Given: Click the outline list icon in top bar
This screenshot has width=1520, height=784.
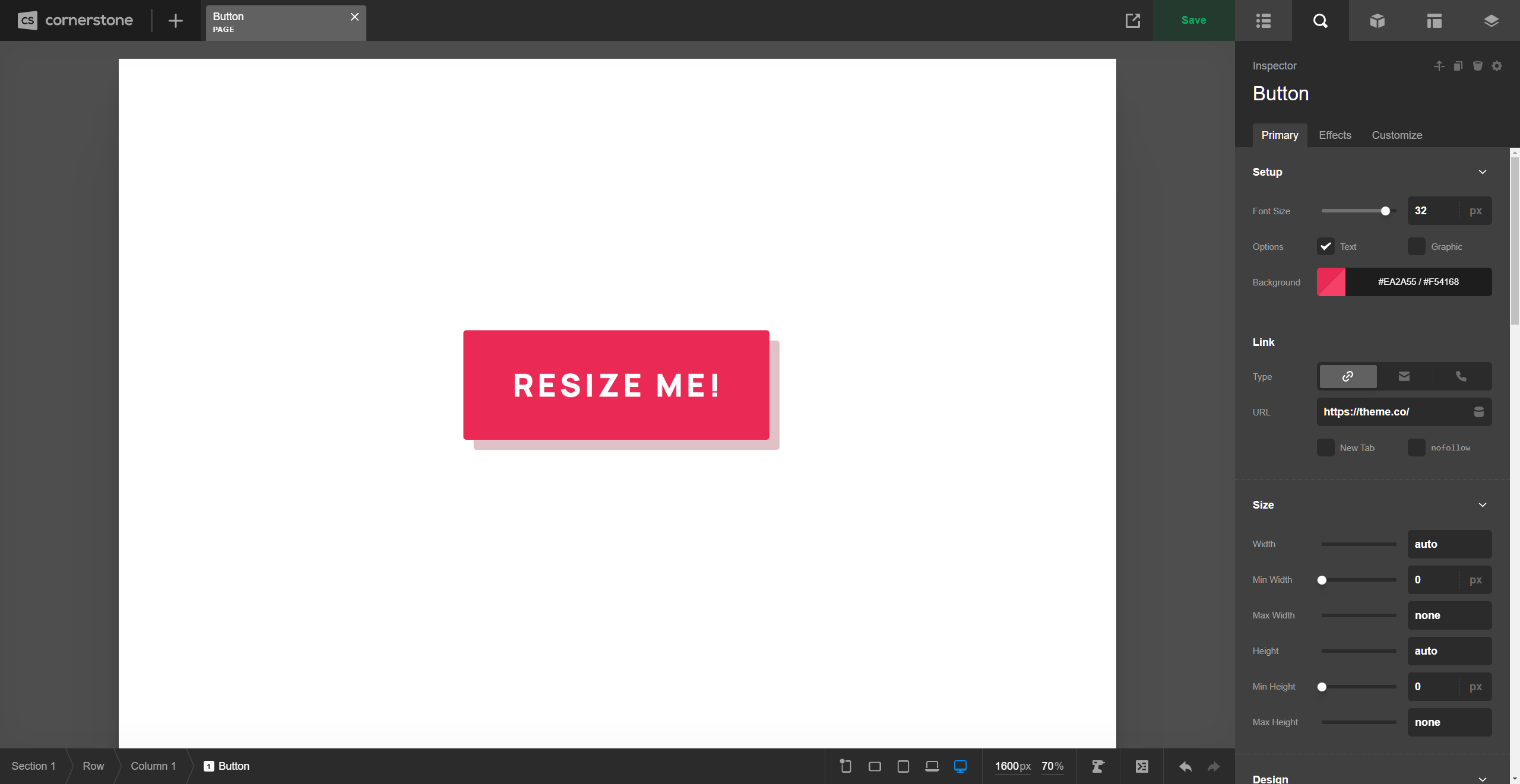Looking at the screenshot, I should pos(1263,20).
